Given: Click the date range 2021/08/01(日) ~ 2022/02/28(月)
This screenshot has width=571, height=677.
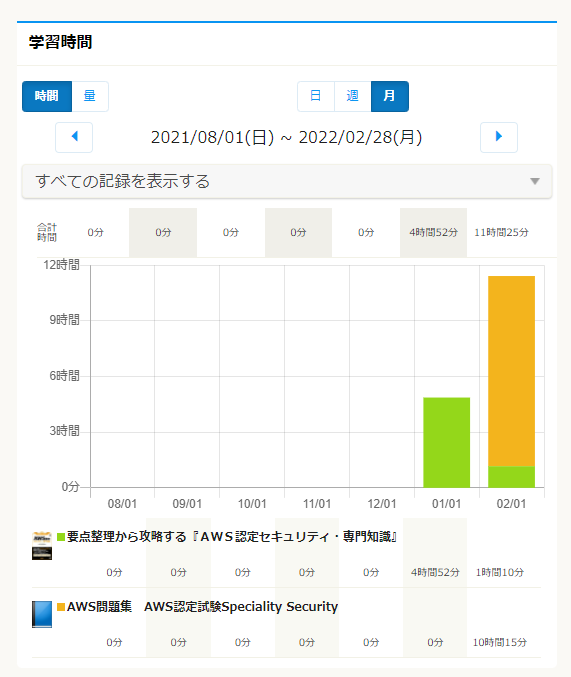Looking at the screenshot, I should tap(286, 137).
